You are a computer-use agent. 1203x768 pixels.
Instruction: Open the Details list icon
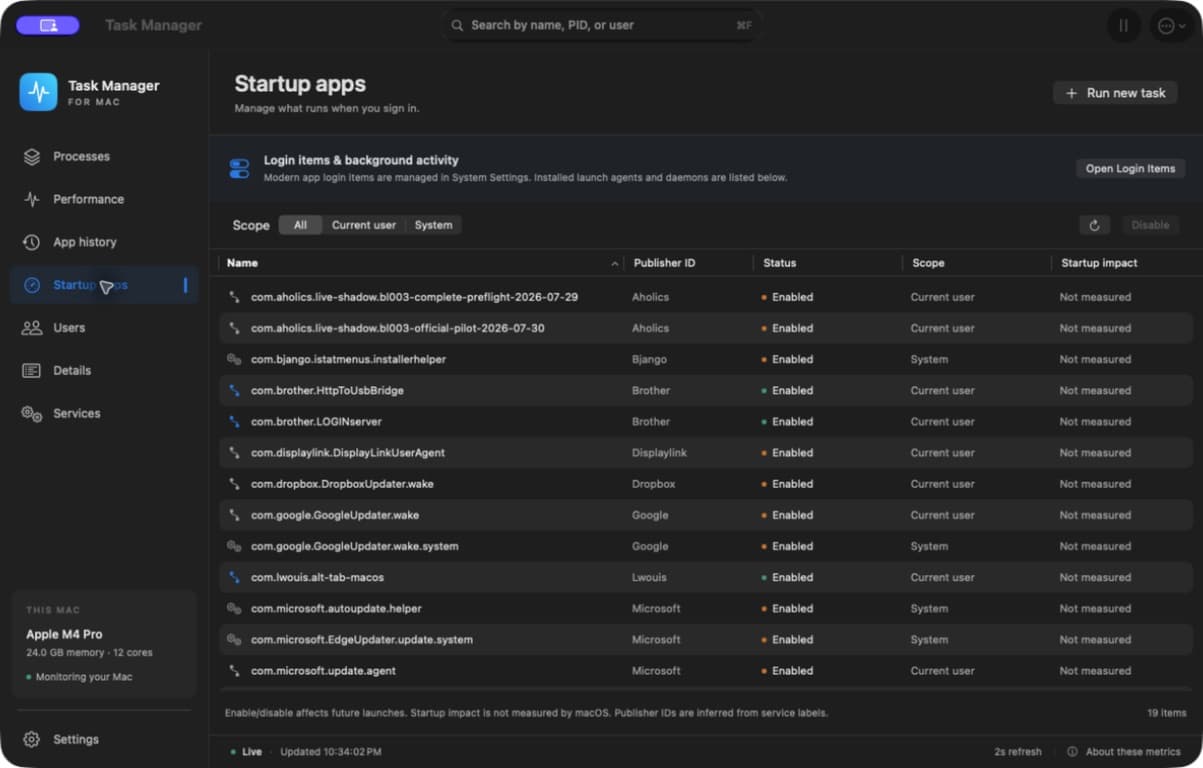[32, 371]
